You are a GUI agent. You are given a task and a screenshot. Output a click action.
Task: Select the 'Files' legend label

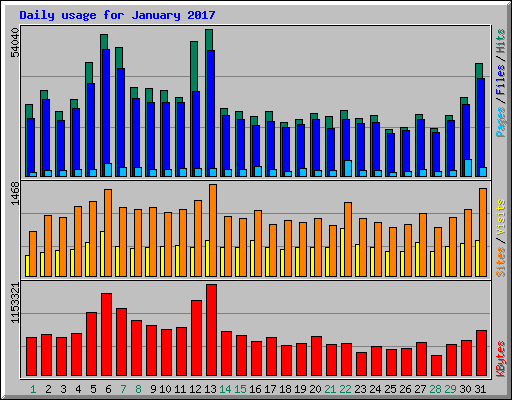point(501,79)
